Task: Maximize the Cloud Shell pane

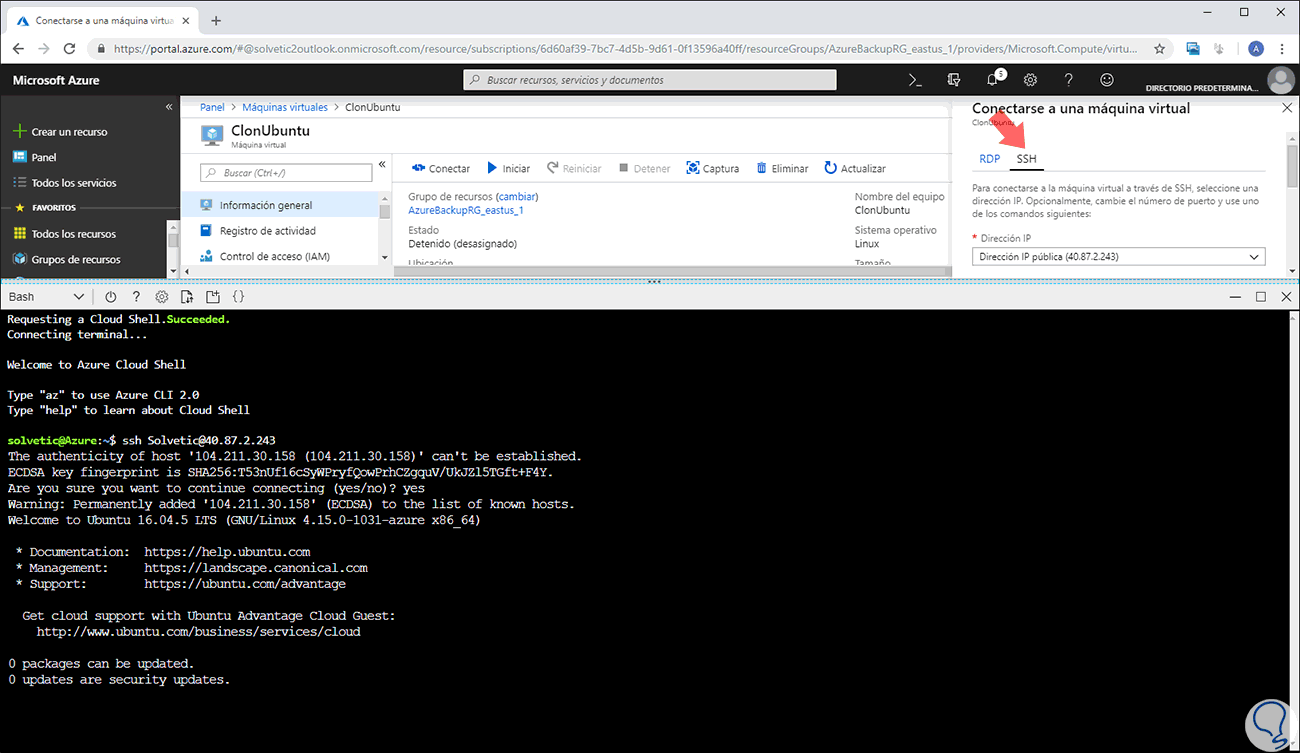Action: click(1261, 297)
